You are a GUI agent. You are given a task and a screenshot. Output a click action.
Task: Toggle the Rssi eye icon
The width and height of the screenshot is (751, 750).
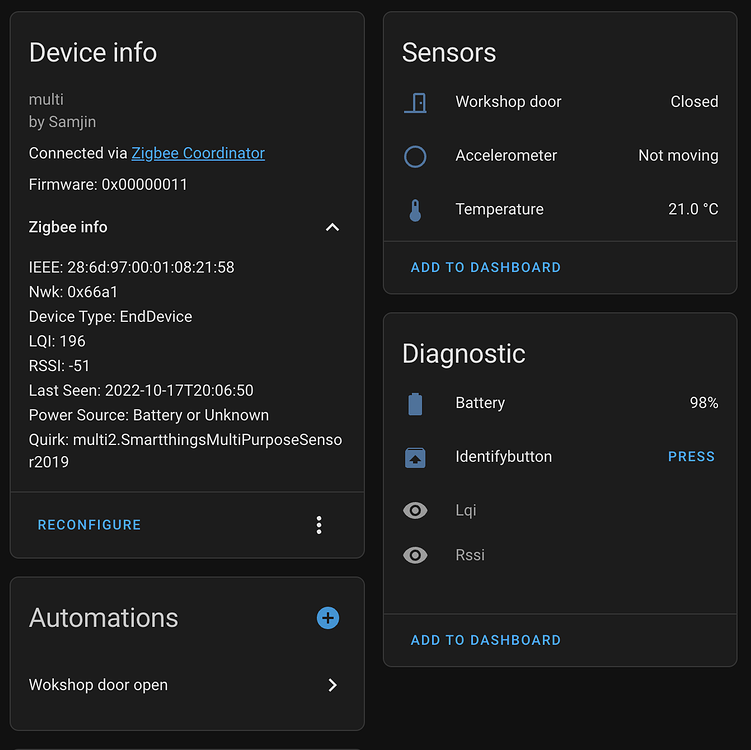pos(415,556)
